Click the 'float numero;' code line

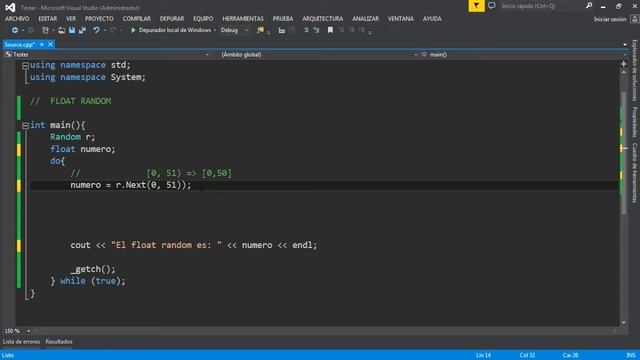click(83, 149)
